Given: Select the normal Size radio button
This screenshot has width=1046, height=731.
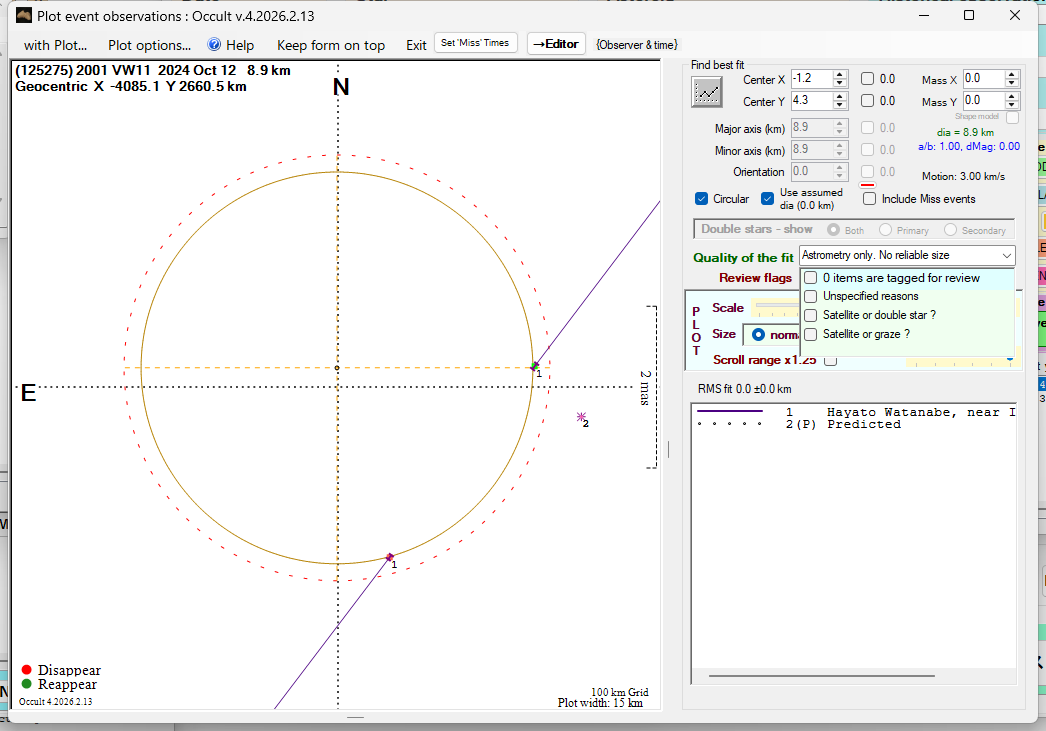Looking at the screenshot, I should point(759,334).
